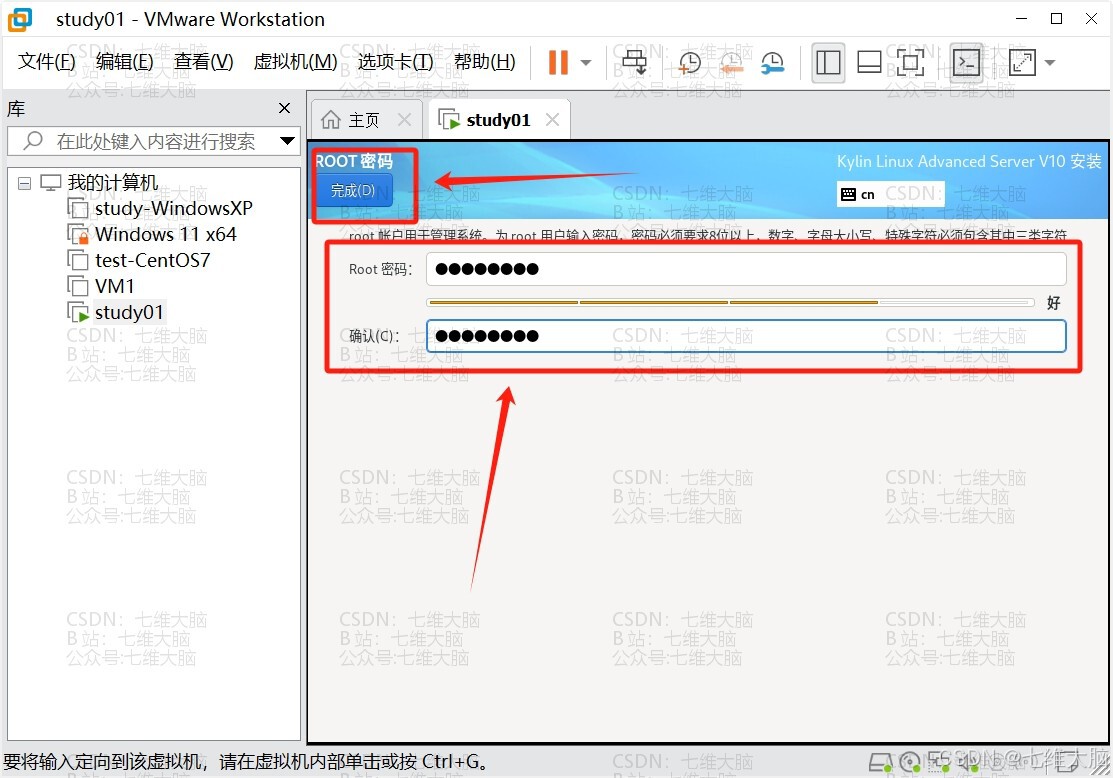Open the 虚拟机(M) menu
Screen dimensions: 1113x778
coord(295,62)
